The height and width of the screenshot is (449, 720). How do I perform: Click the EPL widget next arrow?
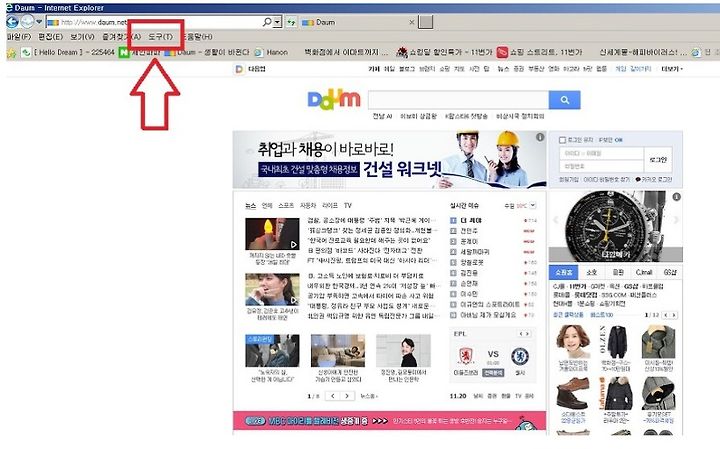point(528,334)
